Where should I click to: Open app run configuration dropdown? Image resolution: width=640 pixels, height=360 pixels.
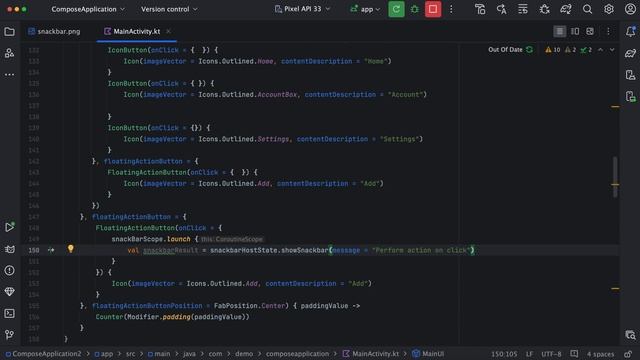pos(365,9)
